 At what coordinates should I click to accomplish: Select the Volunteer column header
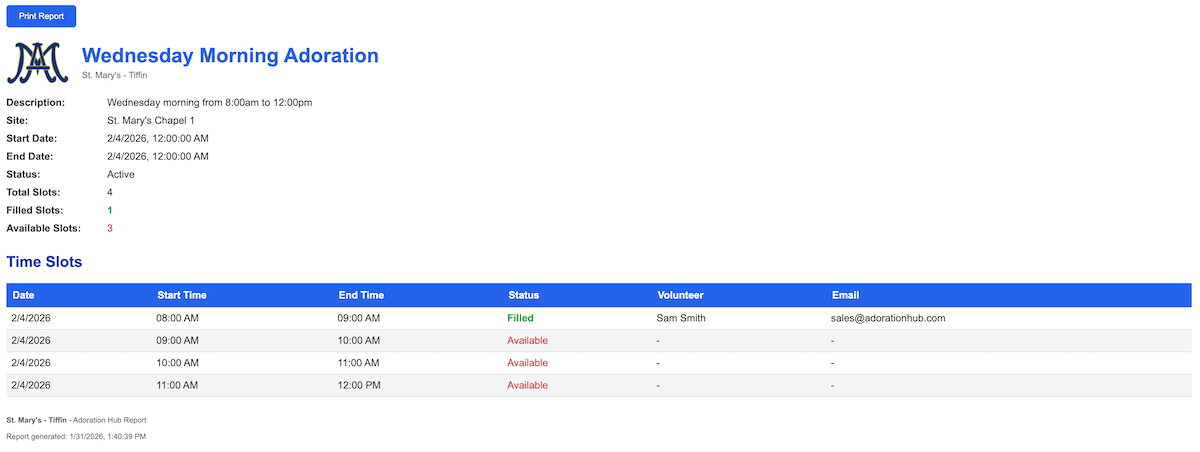click(x=680, y=295)
